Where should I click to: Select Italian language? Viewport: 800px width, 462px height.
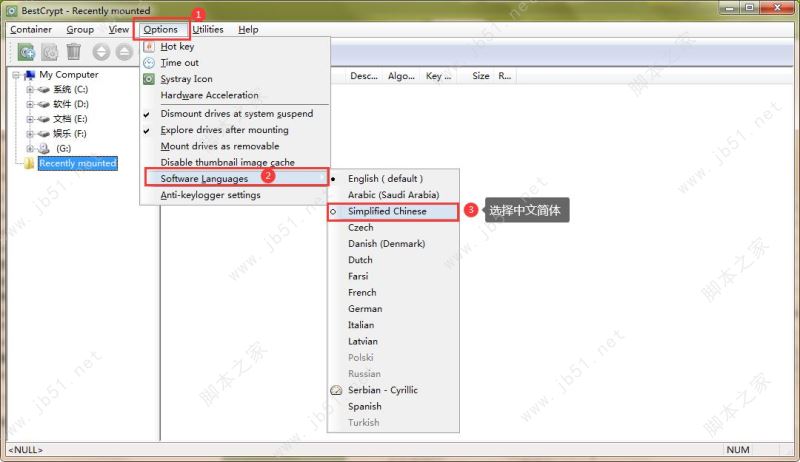[393, 325]
